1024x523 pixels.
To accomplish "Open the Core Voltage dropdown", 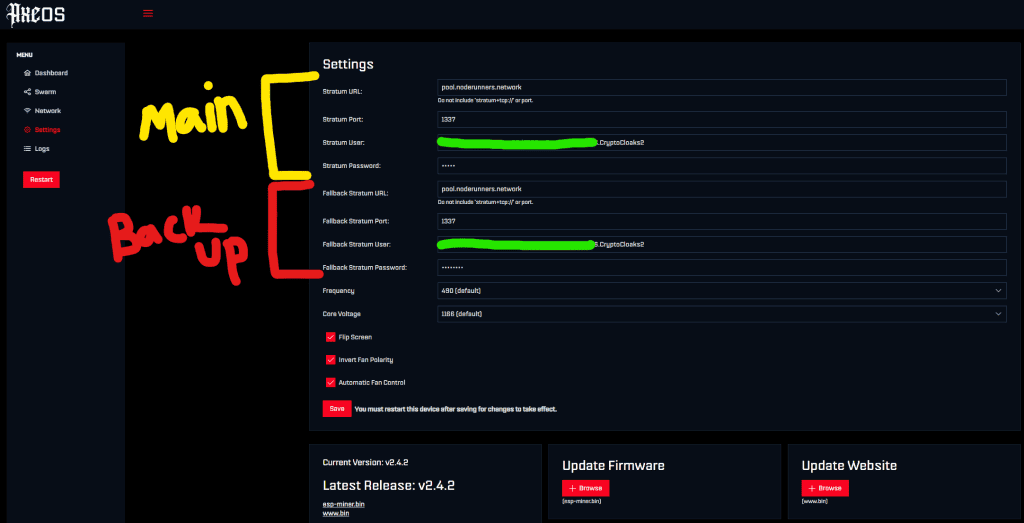I will 722,314.
